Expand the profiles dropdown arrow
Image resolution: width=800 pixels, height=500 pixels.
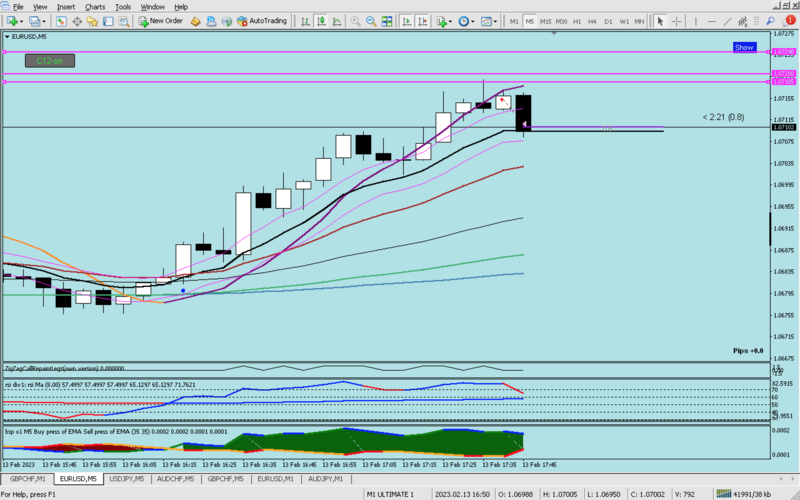click(43, 21)
